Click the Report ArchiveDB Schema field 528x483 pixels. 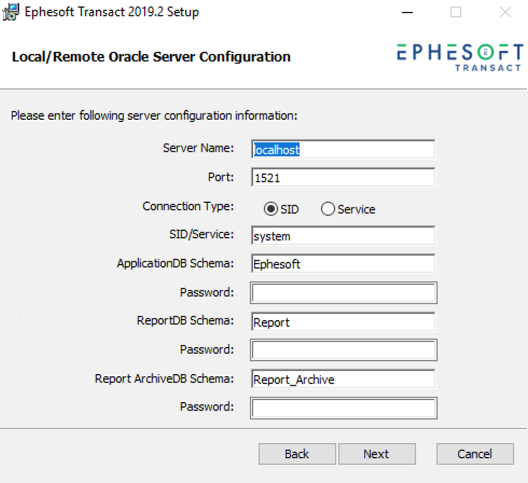343,379
